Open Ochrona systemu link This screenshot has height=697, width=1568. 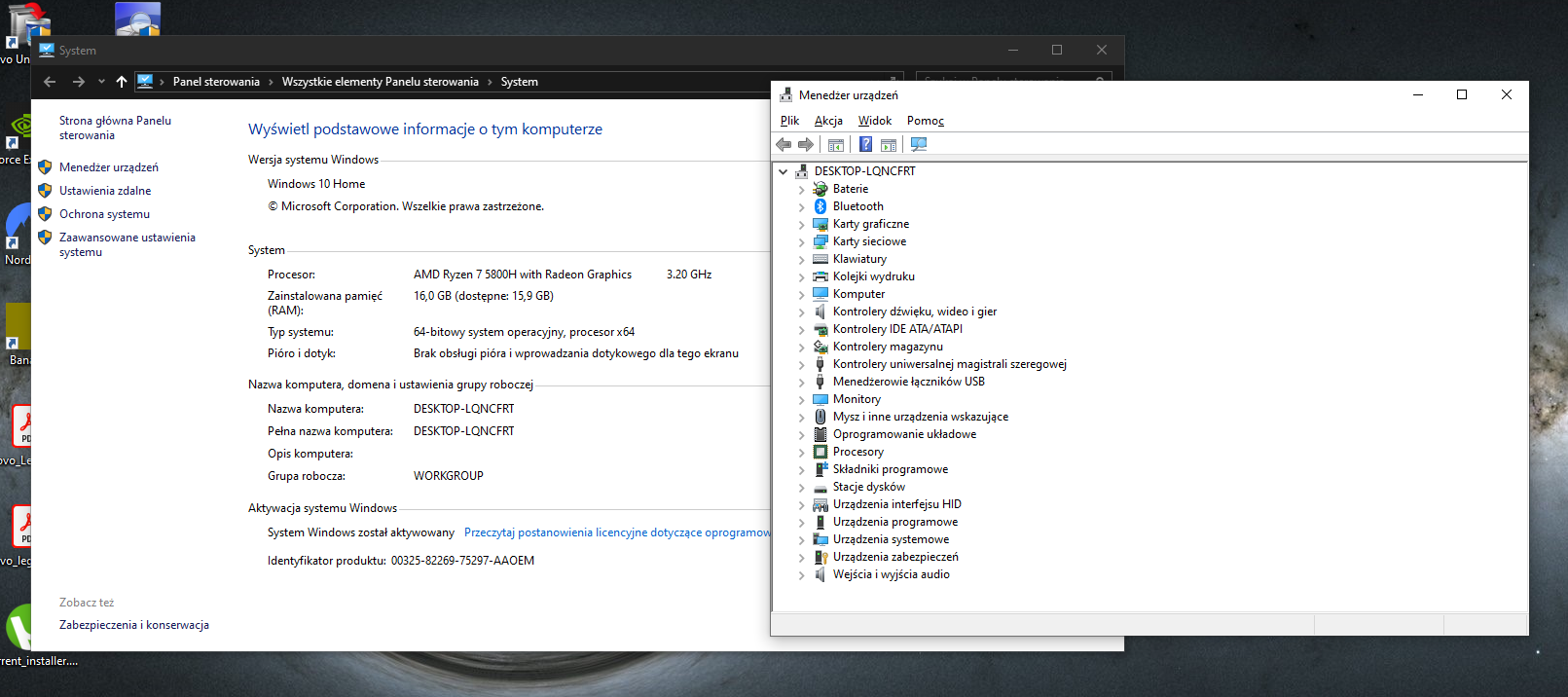104,214
